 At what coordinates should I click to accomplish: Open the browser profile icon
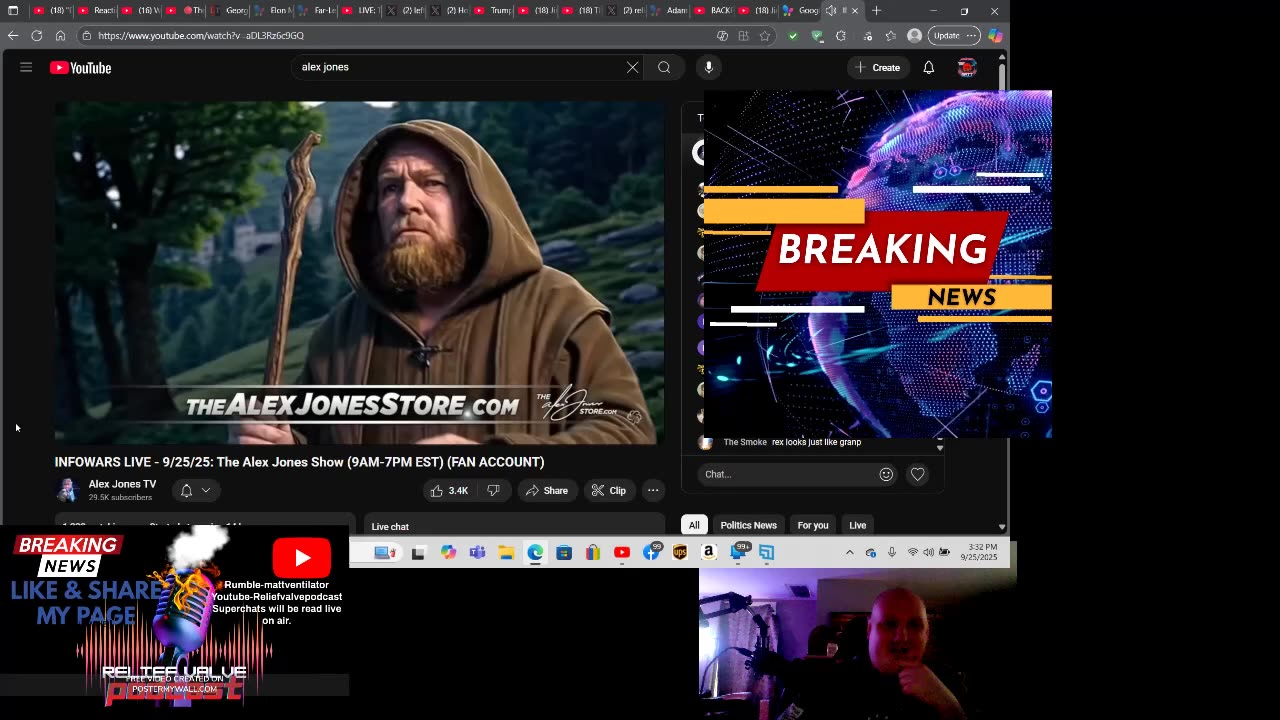tap(914, 35)
